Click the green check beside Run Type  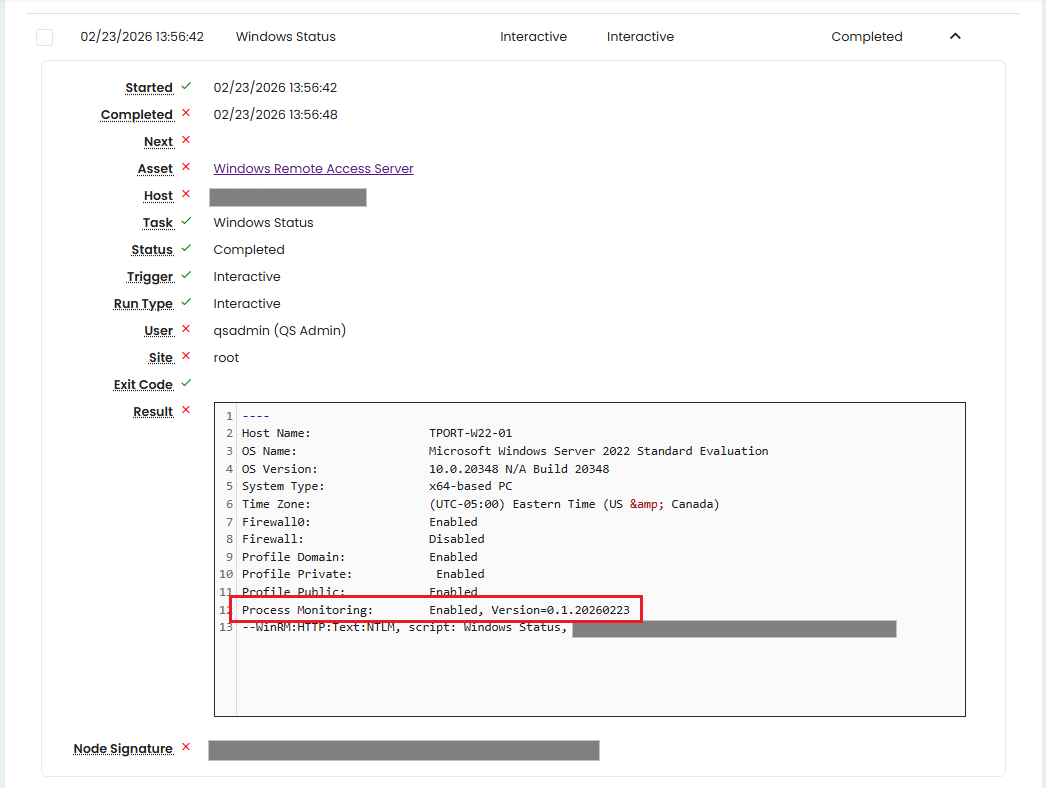click(186, 303)
